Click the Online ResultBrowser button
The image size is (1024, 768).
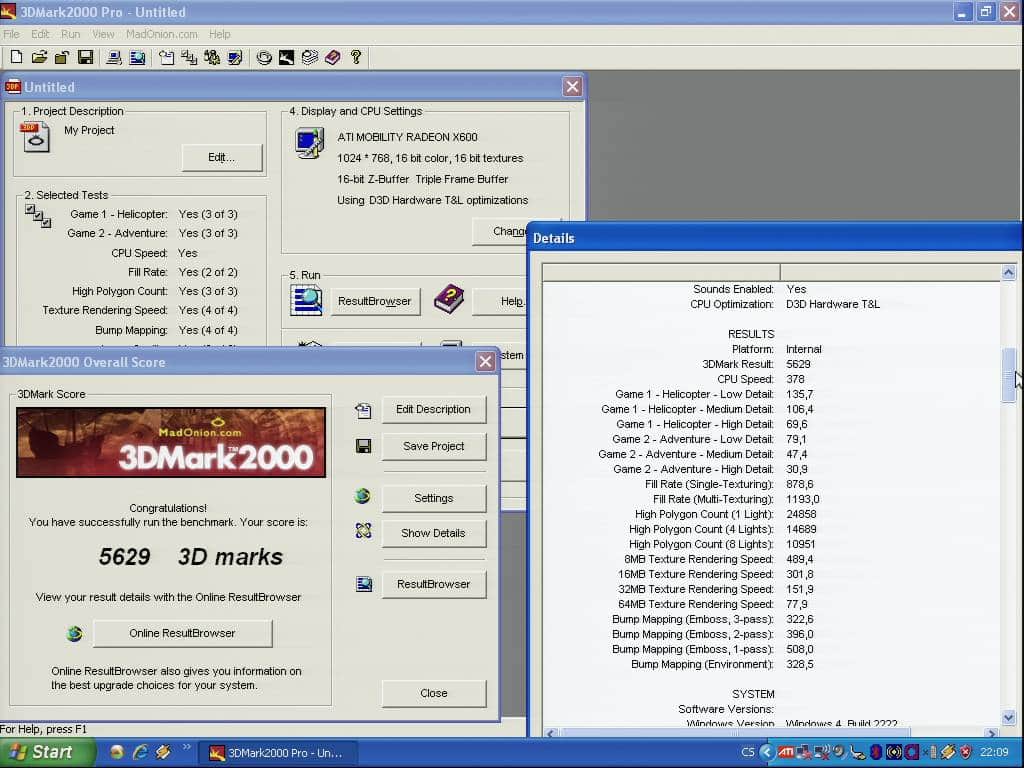pos(182,633)
